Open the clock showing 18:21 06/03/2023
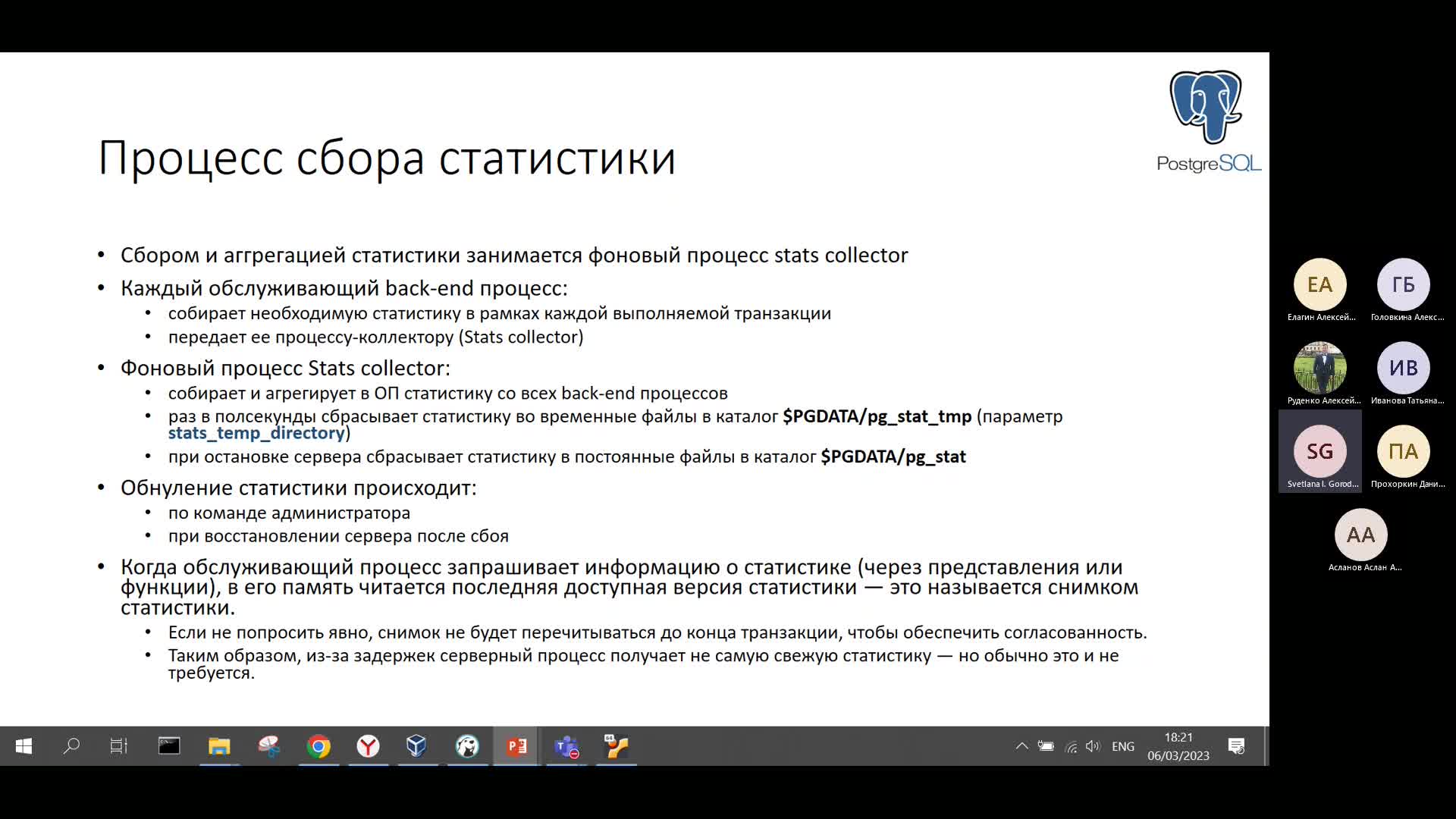The width and height of the screenshot is (1456, 819). pyautogui.click(x=1178, y=746)
